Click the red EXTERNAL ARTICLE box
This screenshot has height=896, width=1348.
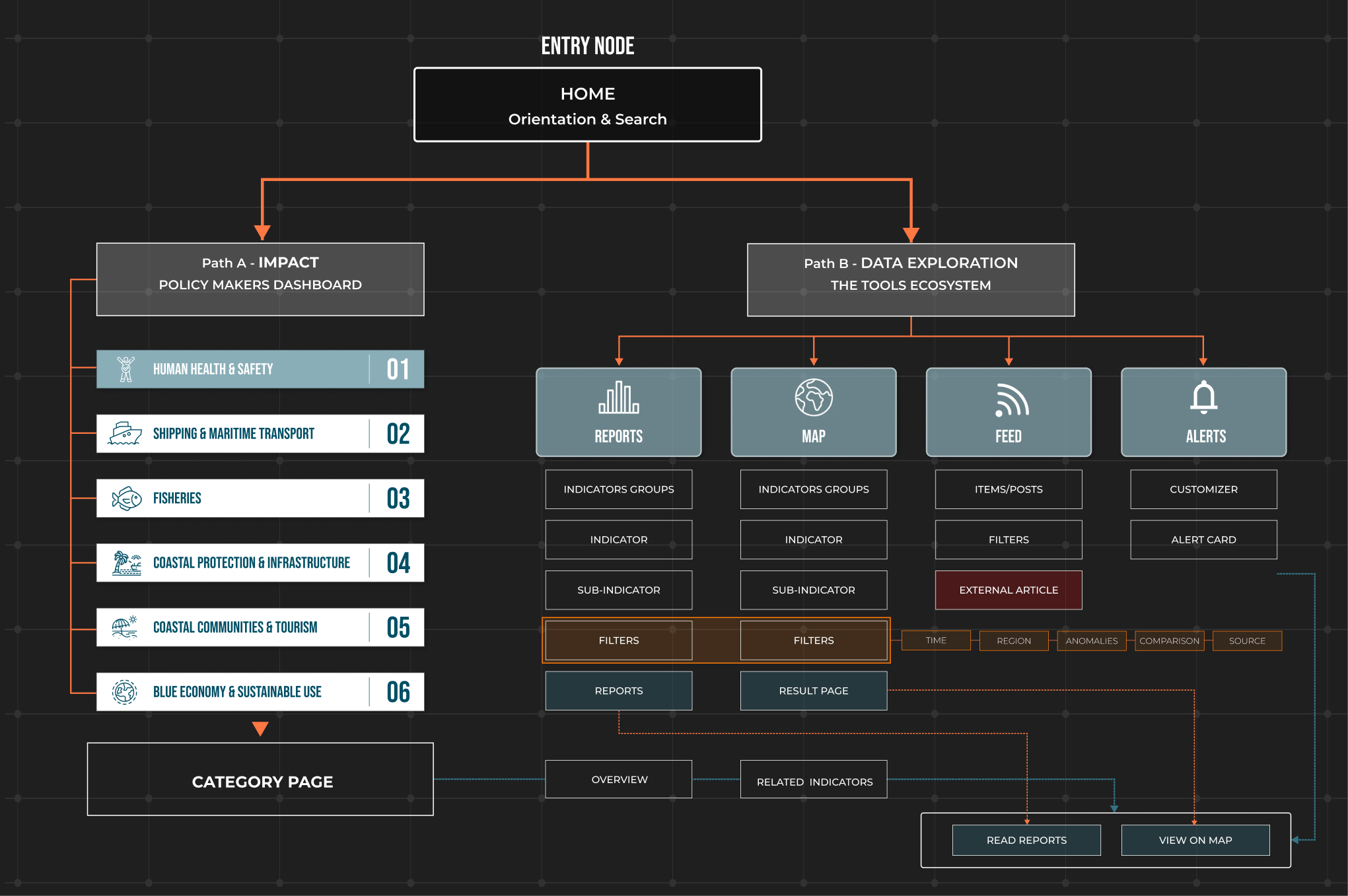coord(1008,590)
